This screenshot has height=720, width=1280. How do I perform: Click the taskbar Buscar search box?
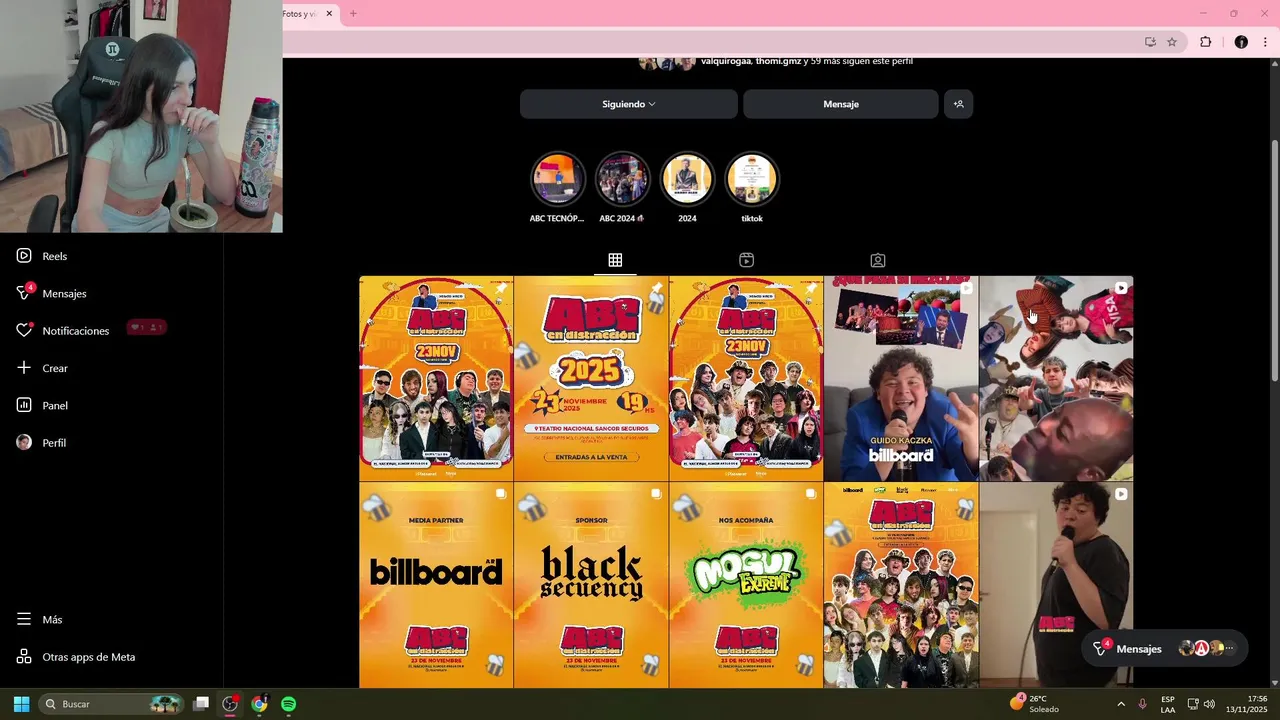click(x=111, y=704)
